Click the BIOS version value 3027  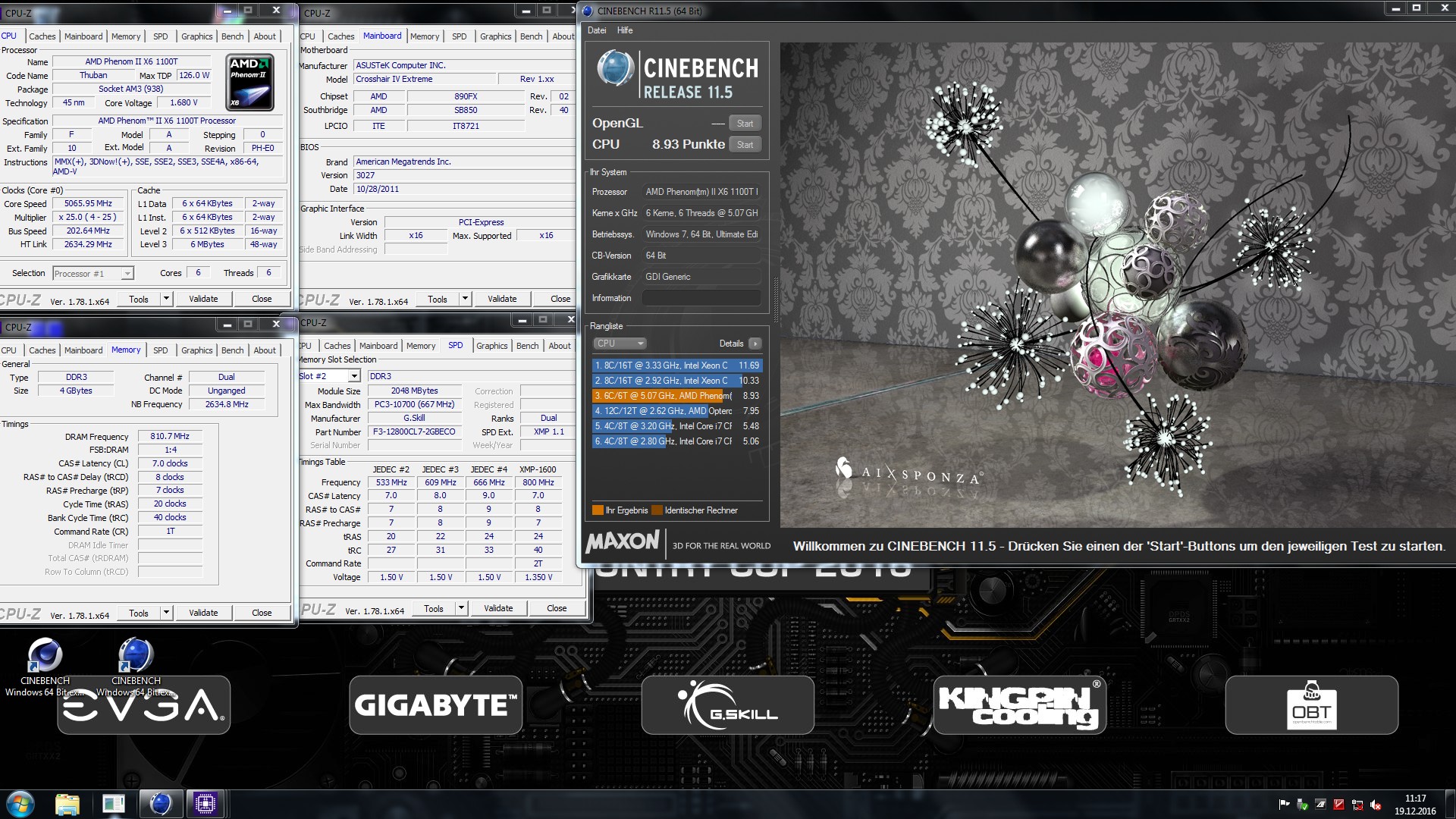click(464, 175)
